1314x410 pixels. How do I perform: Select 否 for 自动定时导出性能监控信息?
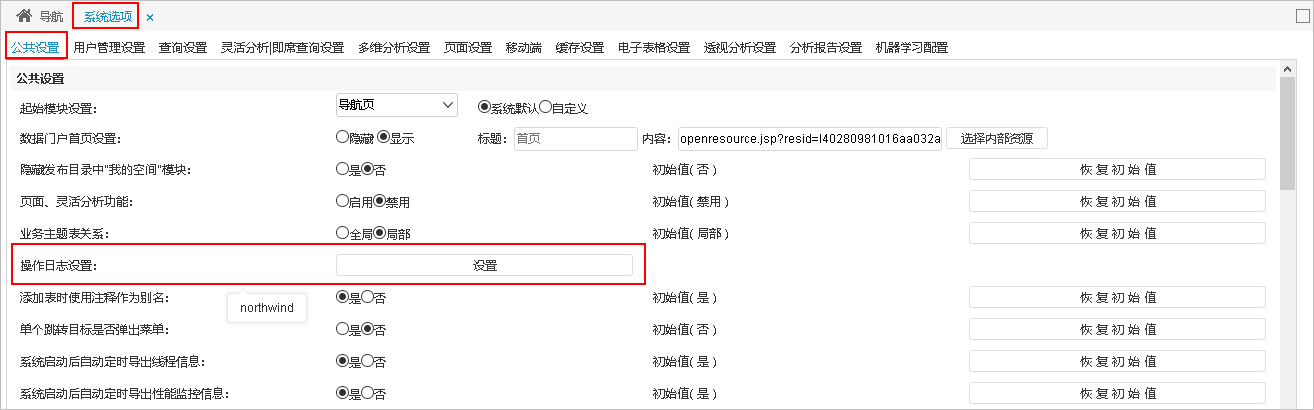367,393
